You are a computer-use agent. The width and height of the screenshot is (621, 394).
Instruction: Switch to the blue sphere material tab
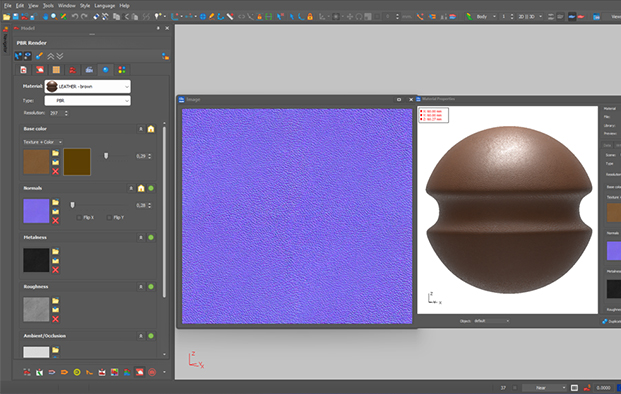[105, 70]
